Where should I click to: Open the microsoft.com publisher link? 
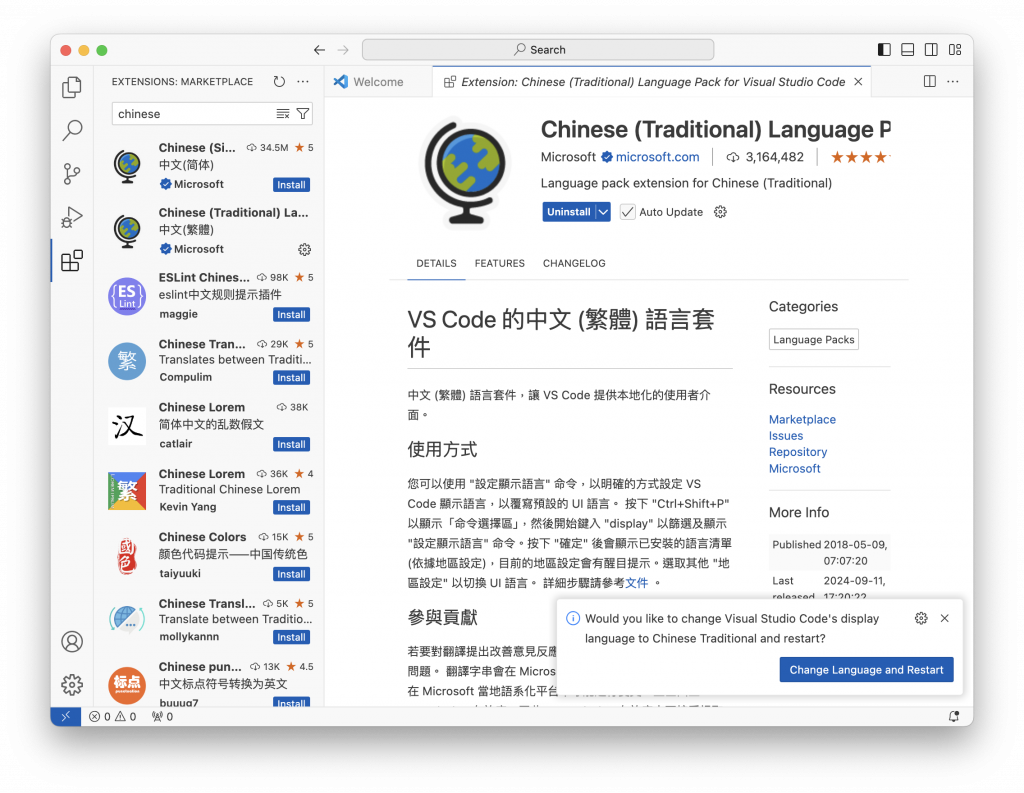(x=658, y=157)
